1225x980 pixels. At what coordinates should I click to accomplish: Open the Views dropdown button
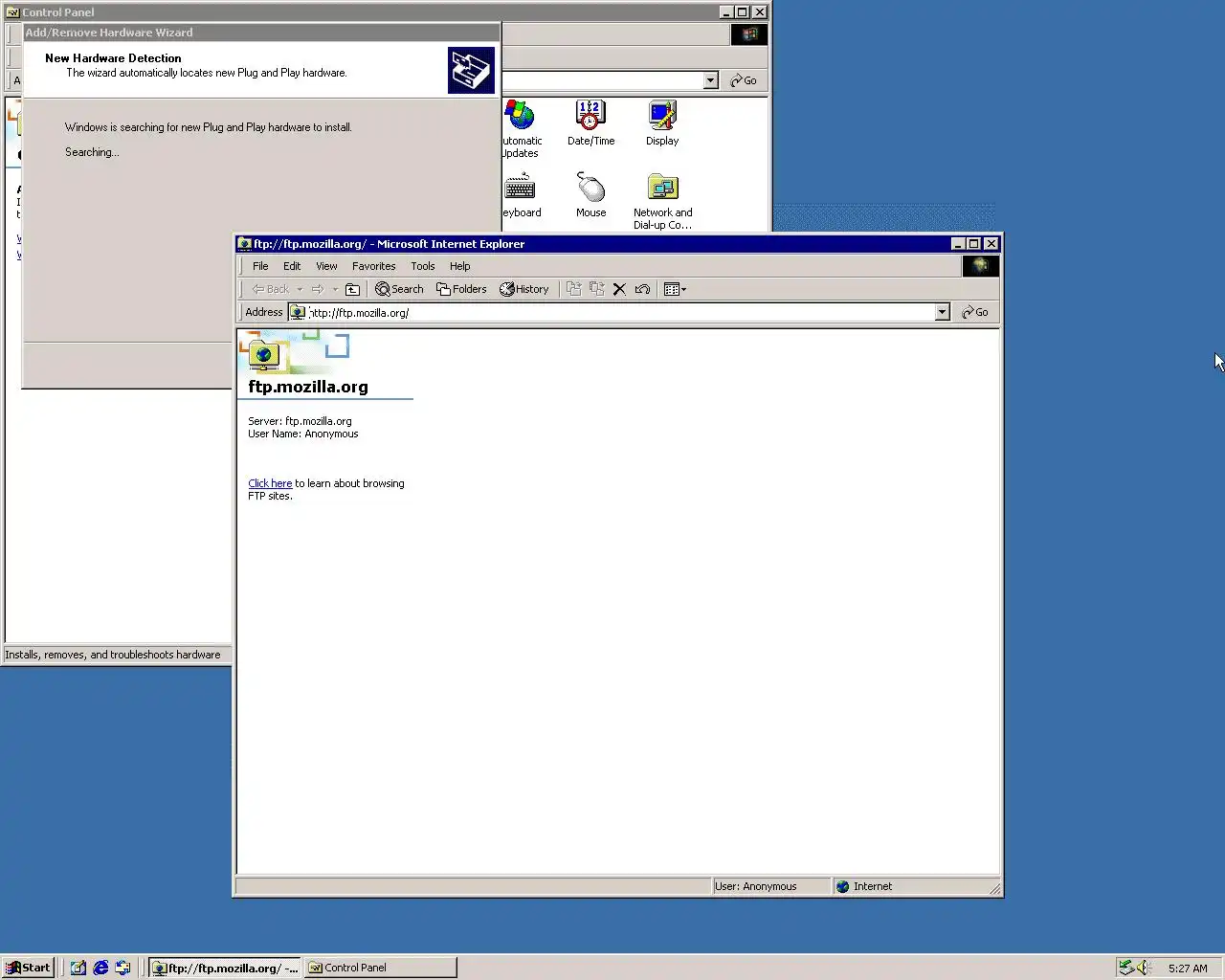(675, 289)
